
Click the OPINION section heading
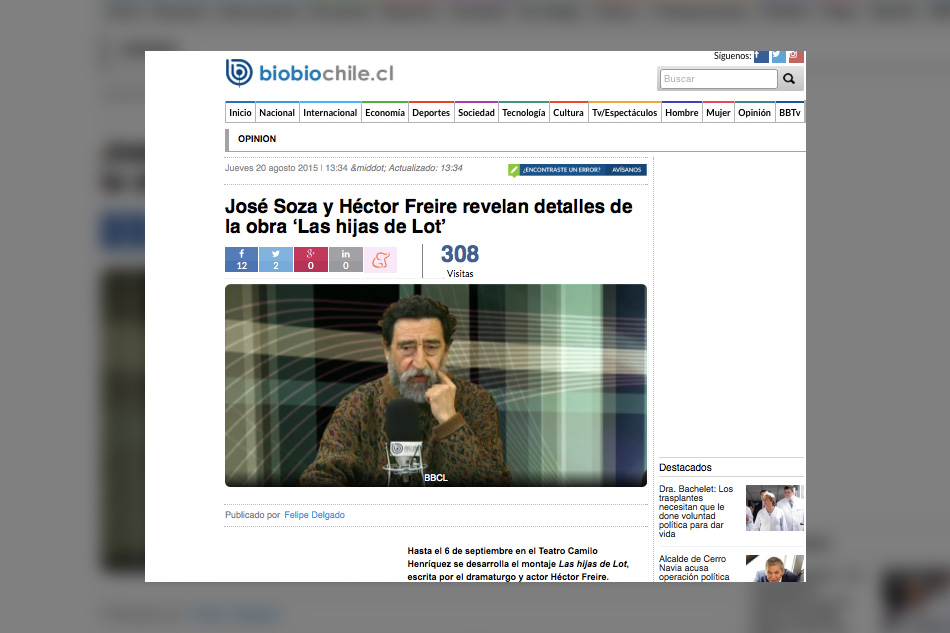pyautogui.click(x=257, y=139)
